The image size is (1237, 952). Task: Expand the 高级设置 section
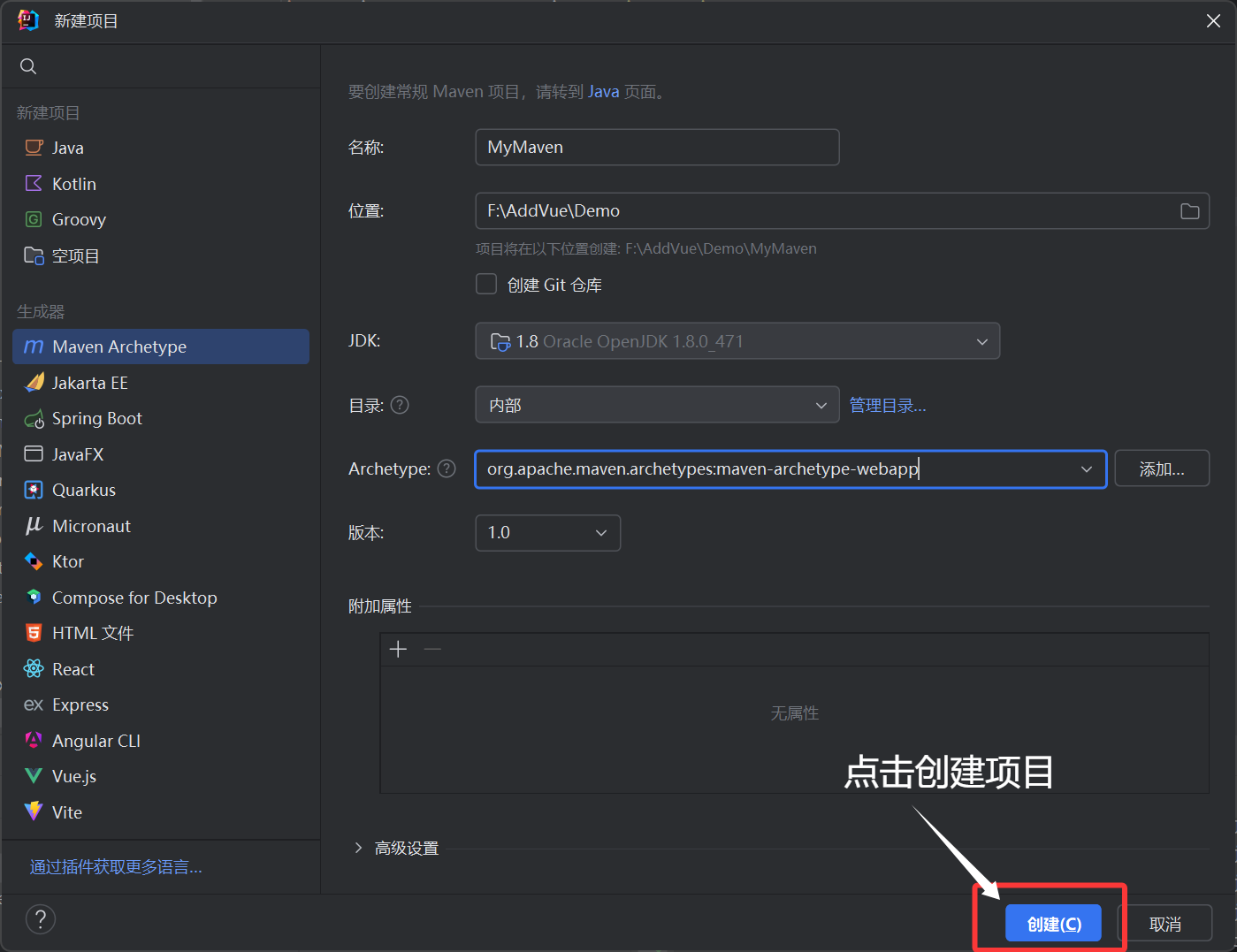pyautogui.click(x=358, y=848)
